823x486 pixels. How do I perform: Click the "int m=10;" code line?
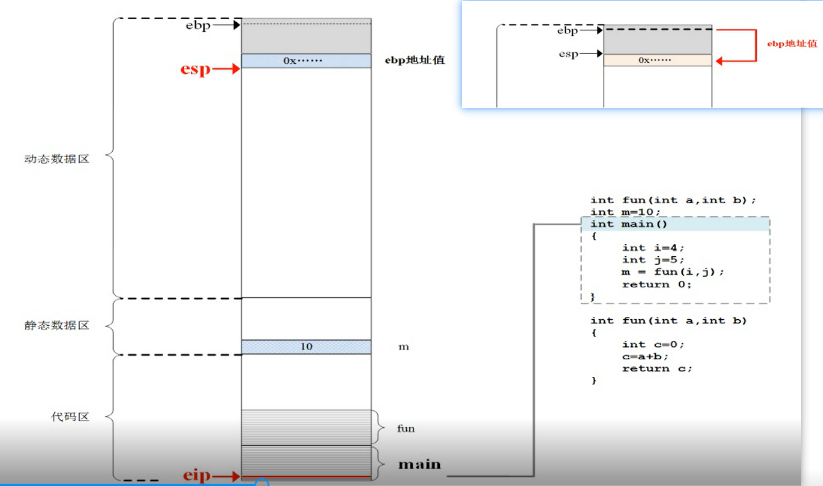click(625, 212)
